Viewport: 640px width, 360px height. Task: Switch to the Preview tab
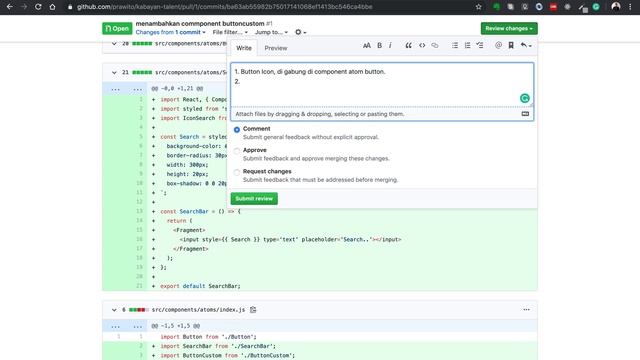click(x=276, y=48)
